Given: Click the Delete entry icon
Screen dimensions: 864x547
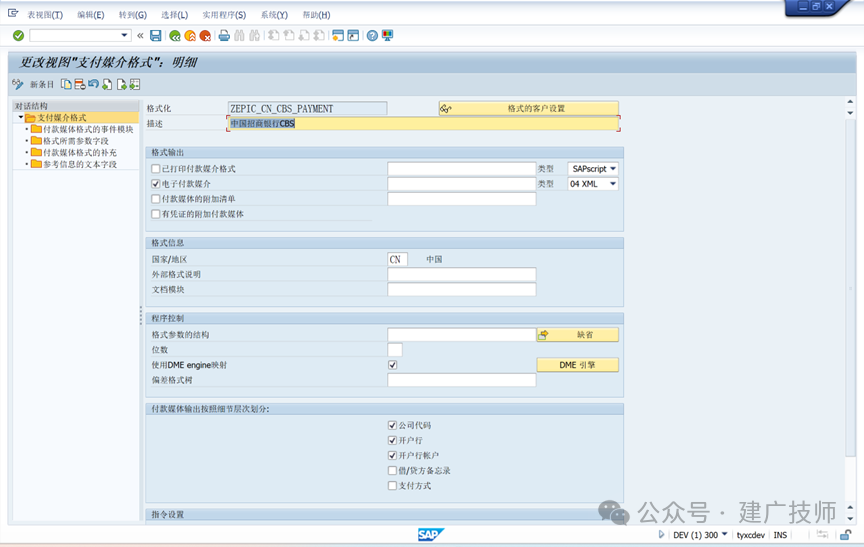Looking at the screenshot, I should point(80,84).
